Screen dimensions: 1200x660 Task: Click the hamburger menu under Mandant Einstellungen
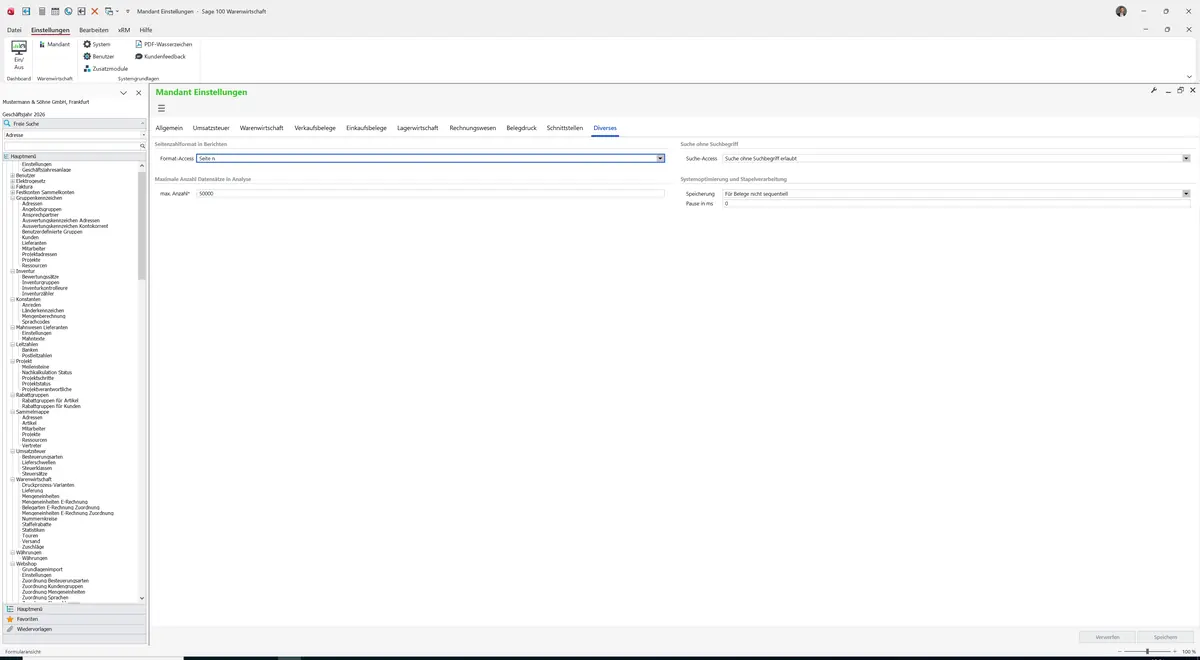[161, 108]
